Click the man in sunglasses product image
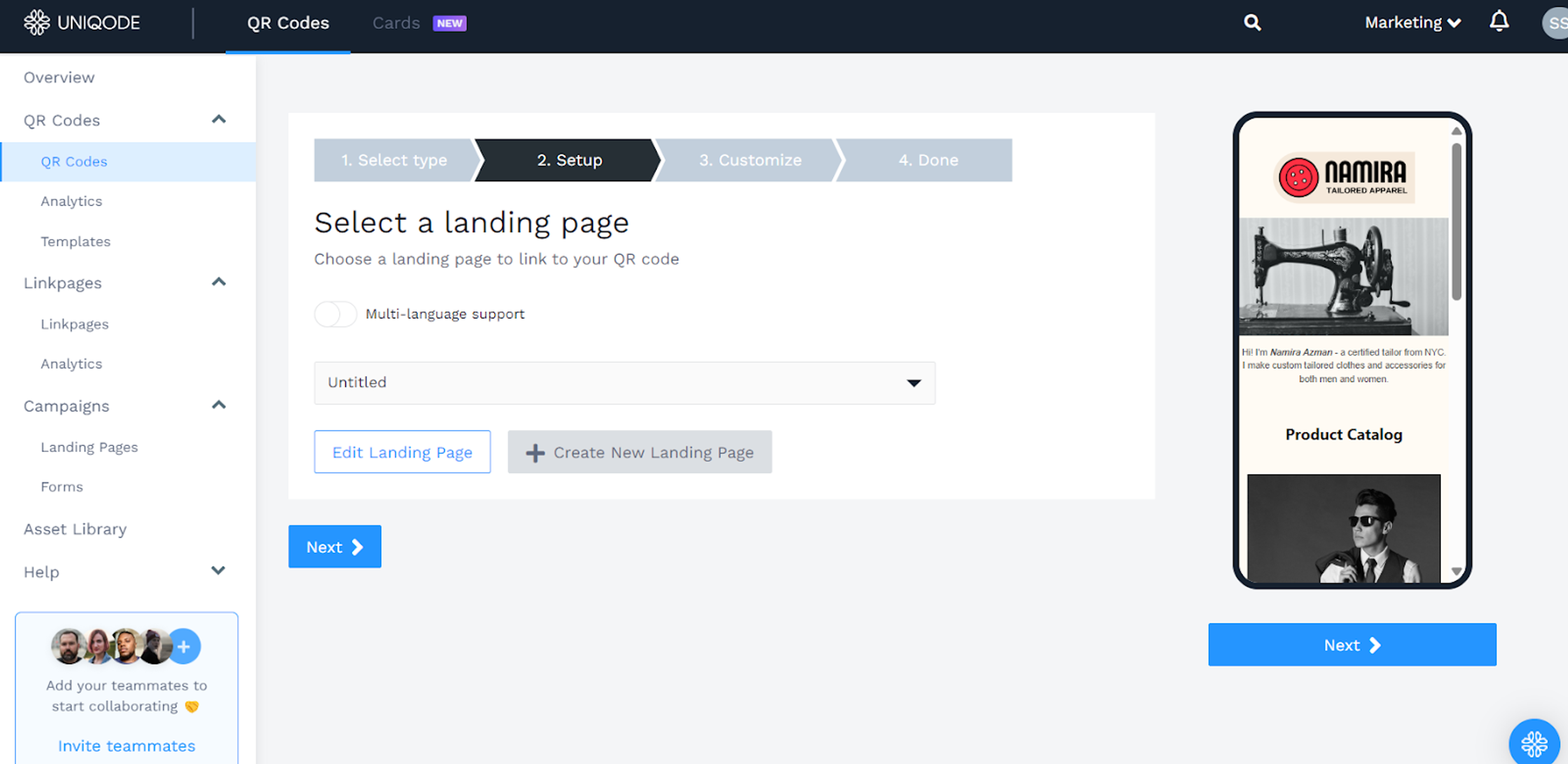 point(1343,529)
